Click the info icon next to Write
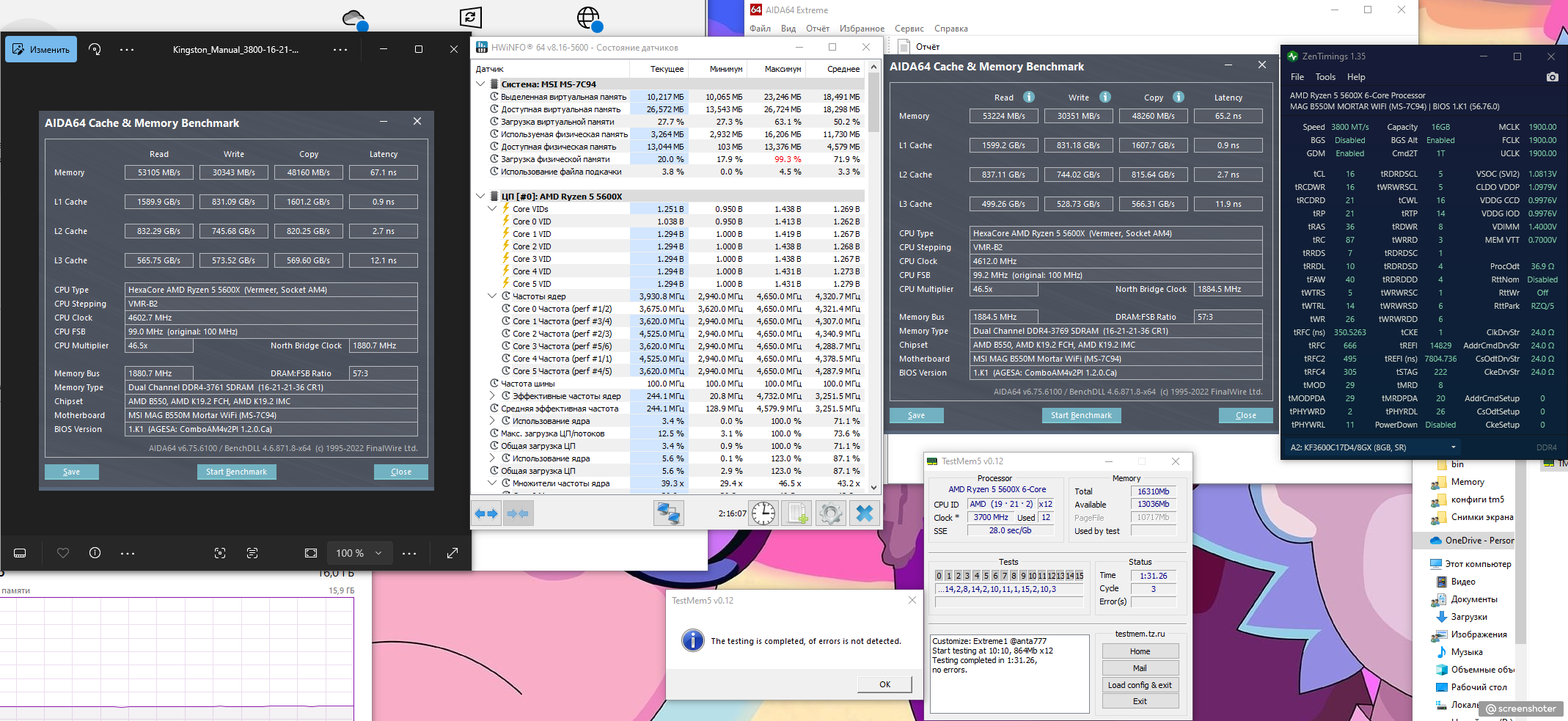The height and width of the screenshot is (721, 1568). coord(1105,97)
